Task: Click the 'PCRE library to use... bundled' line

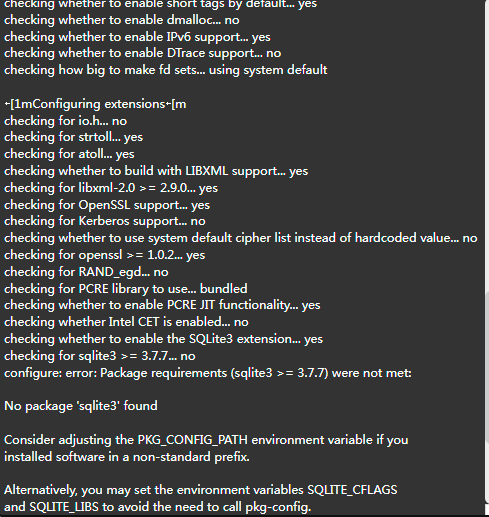Action: click(x=126, y=289)
